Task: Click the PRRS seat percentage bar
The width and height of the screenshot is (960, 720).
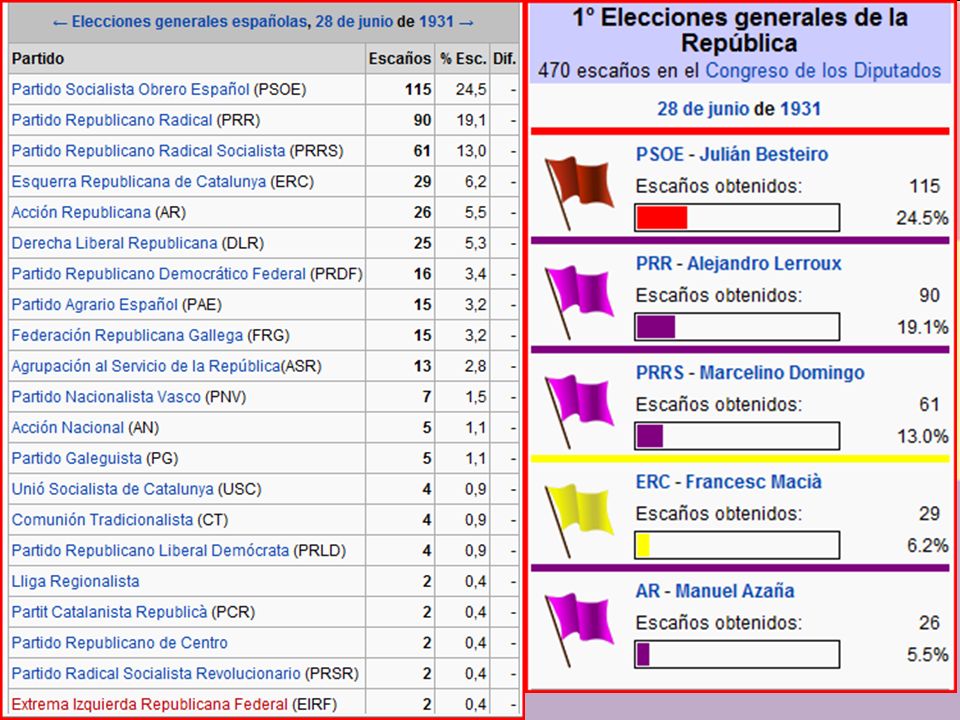Action: (x=737, y=437)
